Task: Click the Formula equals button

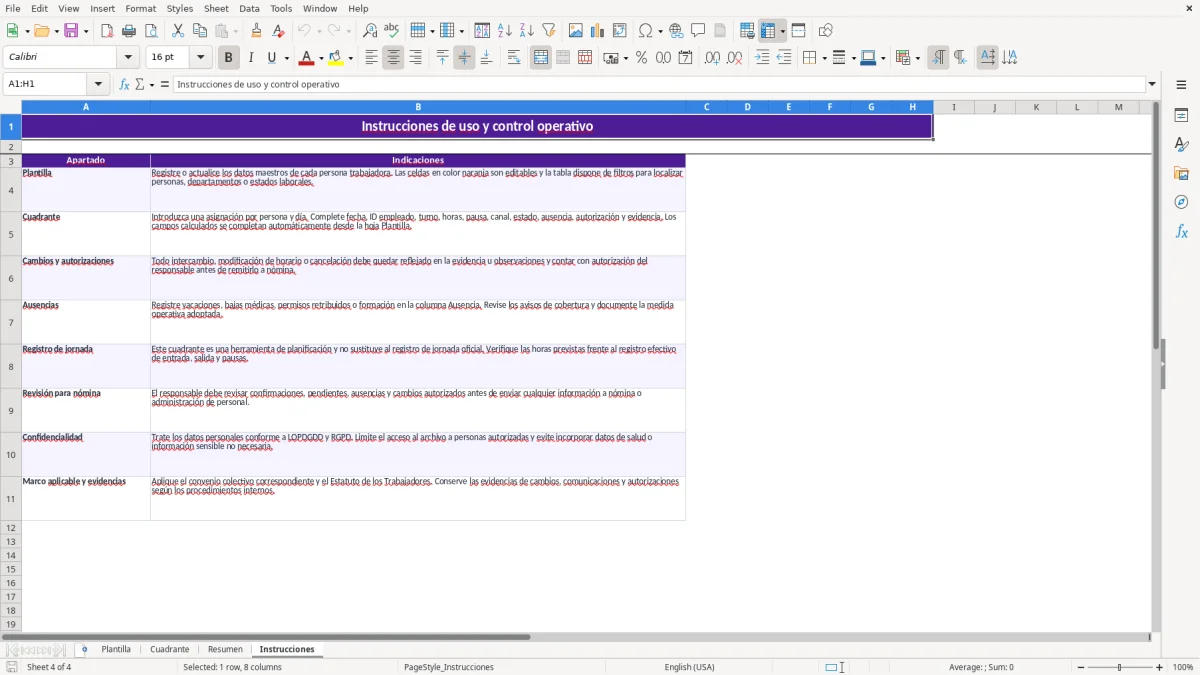Action: [x=165, y=84]
